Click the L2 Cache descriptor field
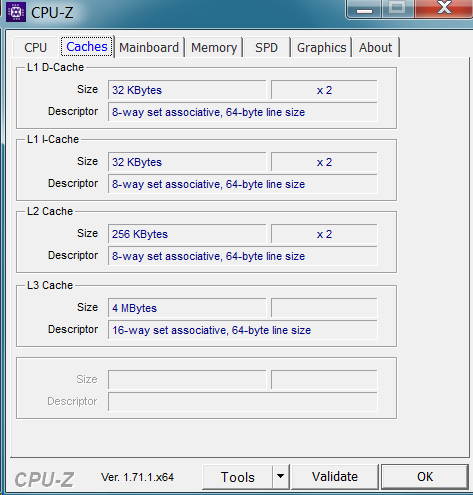The height and width of the screenshot is (495, 473). coord(243,256)
